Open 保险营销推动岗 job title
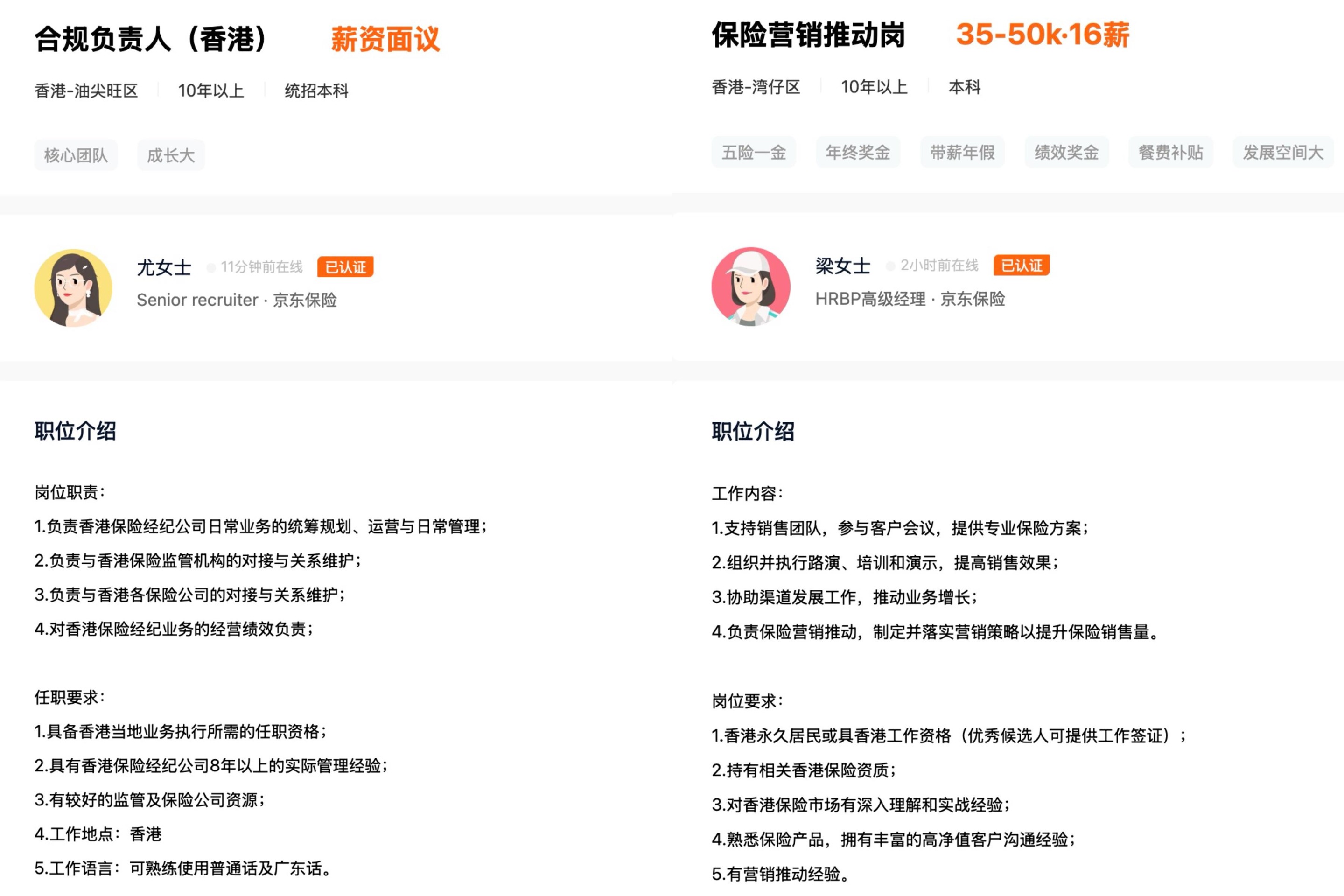This screenshot has height=896, width=1344. (808, 35)
